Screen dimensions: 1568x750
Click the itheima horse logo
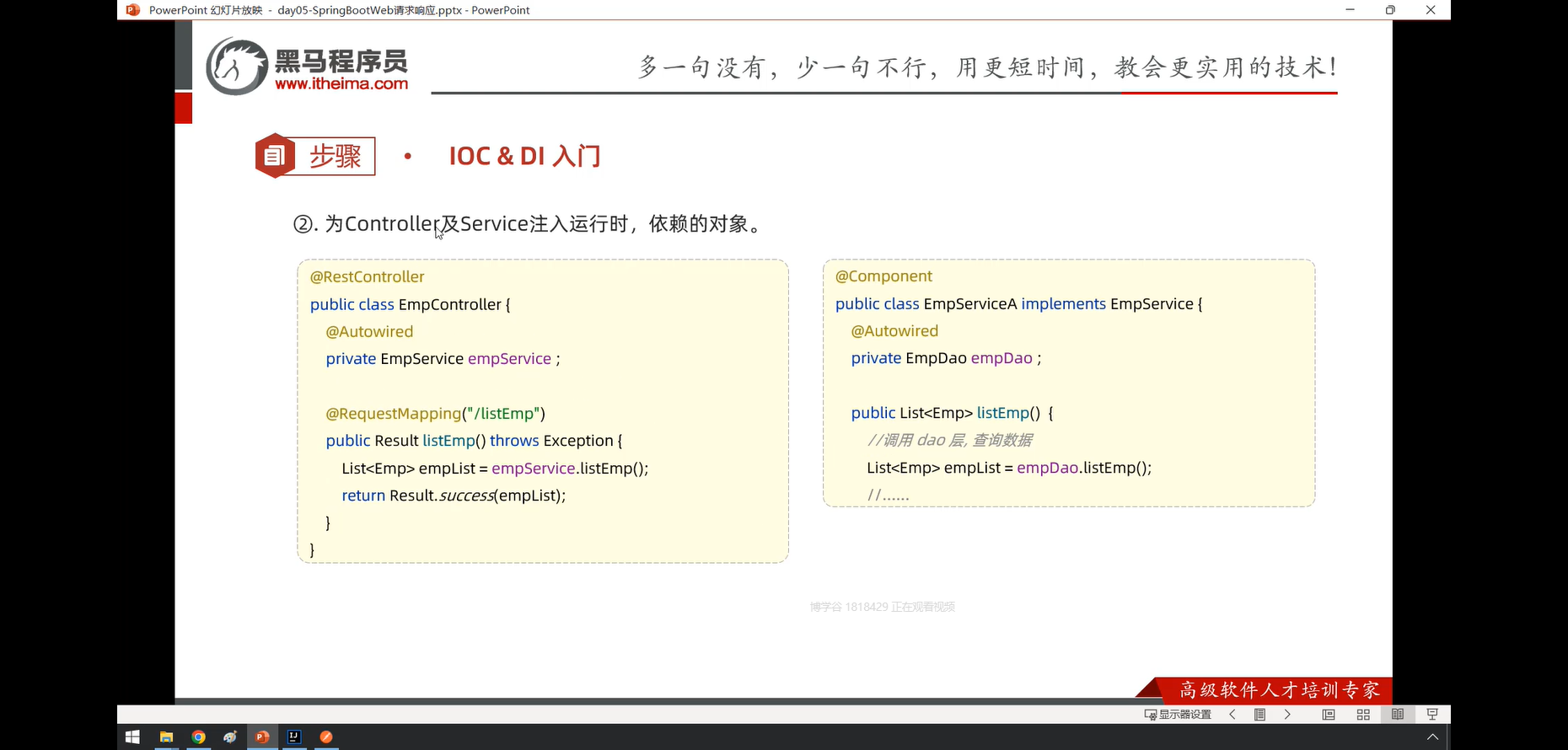click(237, 67)
